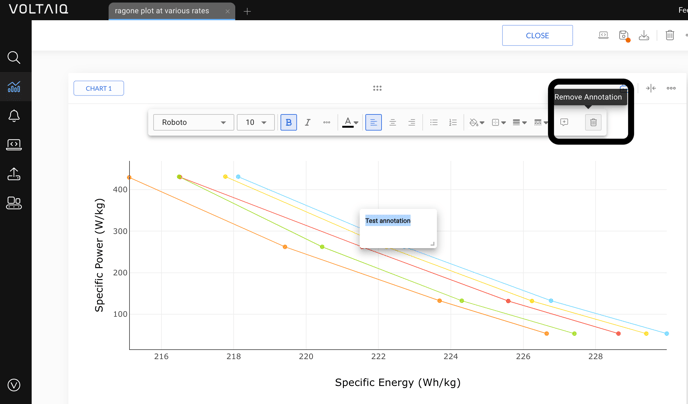Click the delete trash icon in top bar
688x404 pixels.
click(669, 36)
